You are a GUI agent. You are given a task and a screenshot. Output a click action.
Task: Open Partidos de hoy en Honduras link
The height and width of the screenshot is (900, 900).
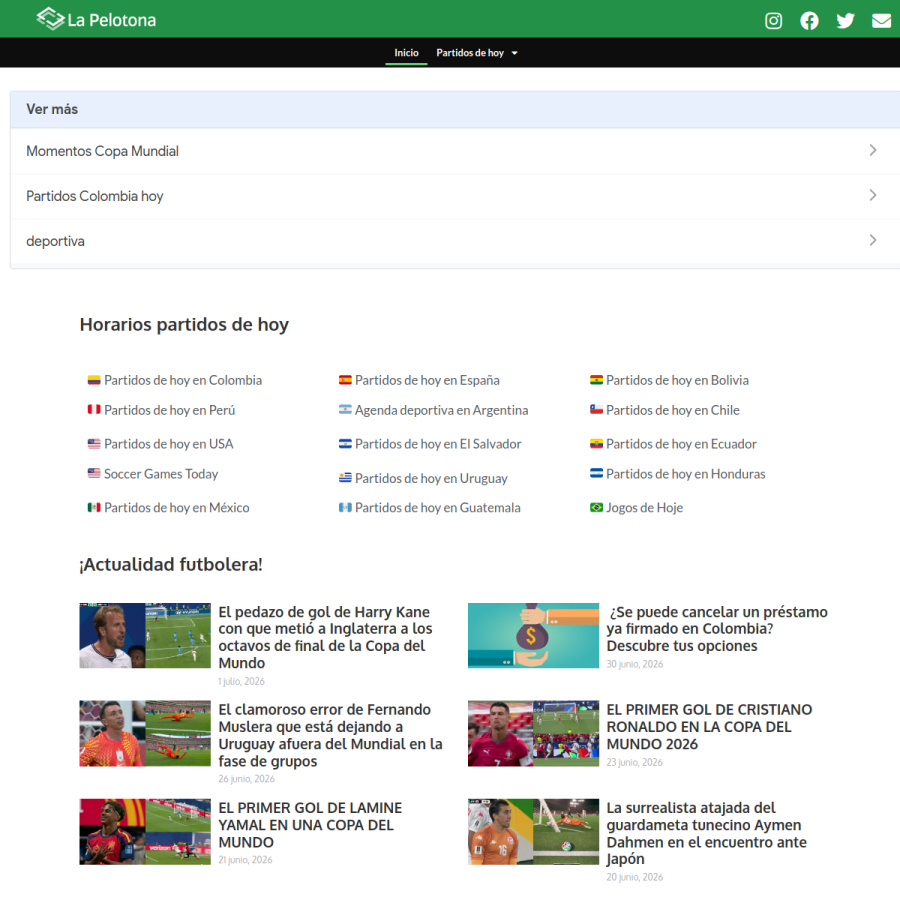(x=686, y=474)
